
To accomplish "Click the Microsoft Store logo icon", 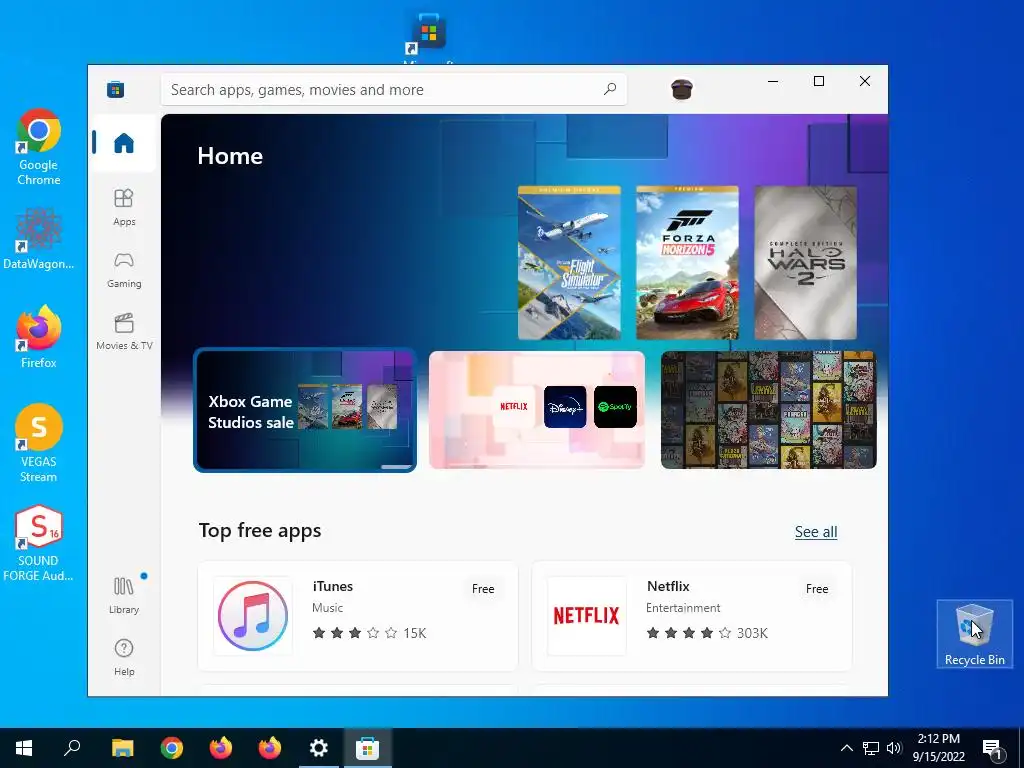I will pyautogui.click(x=116, y=89).
